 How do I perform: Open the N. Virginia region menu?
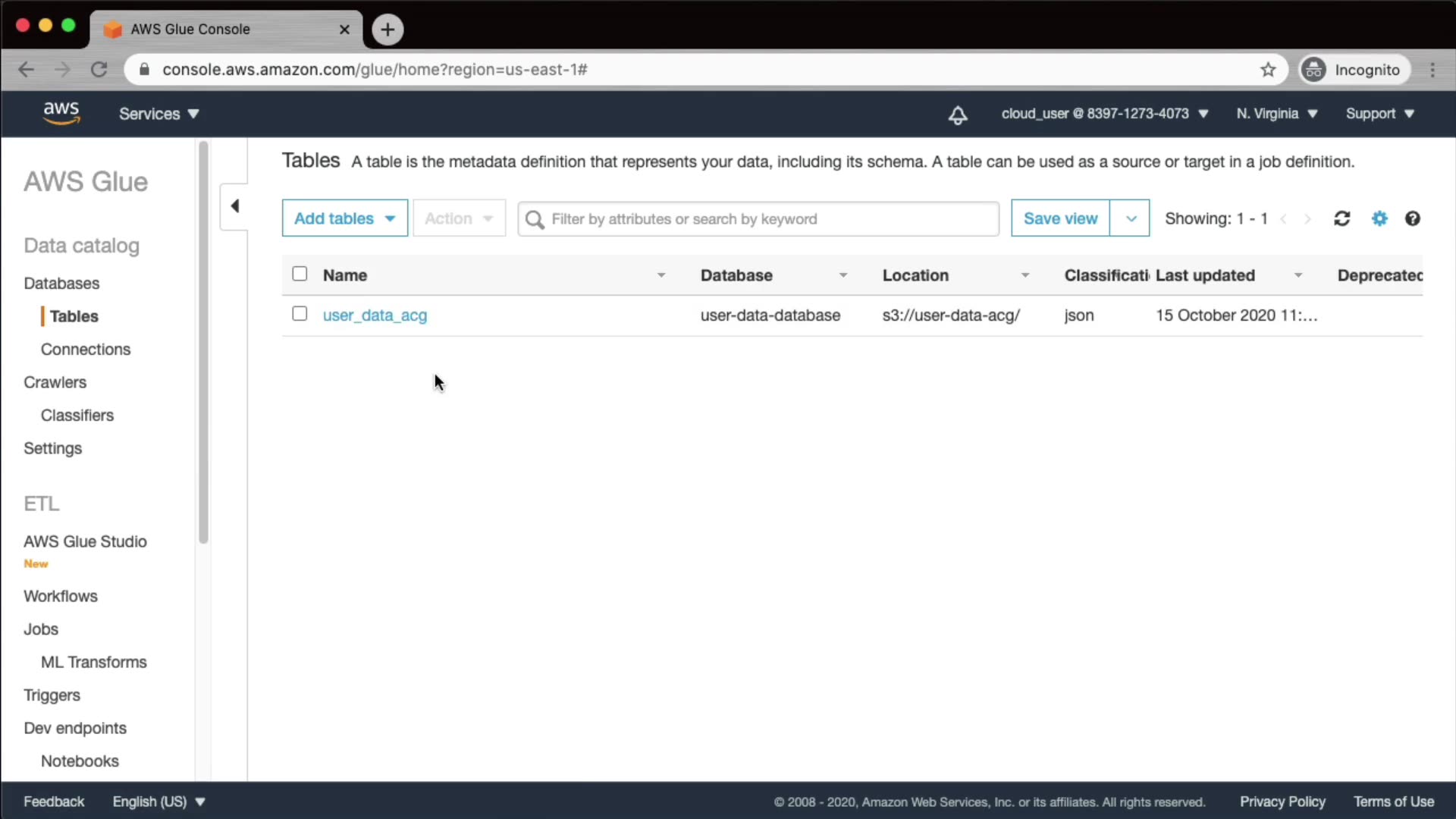[x=1276, y=114]
